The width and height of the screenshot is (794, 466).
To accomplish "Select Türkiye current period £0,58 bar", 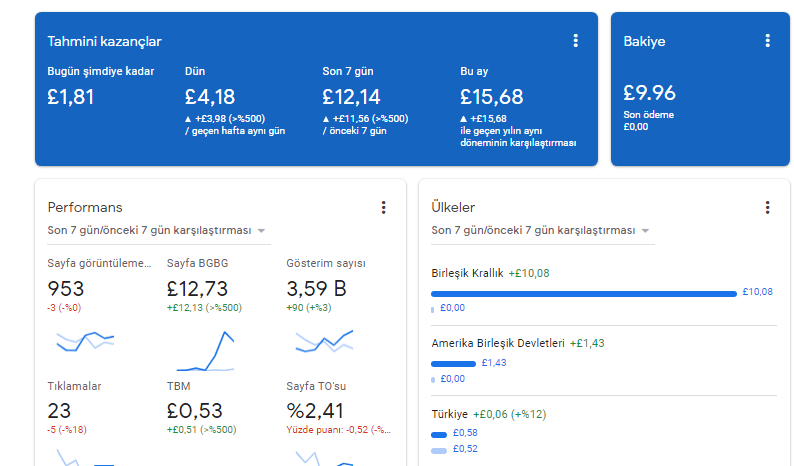I will [x=439, y=435].
